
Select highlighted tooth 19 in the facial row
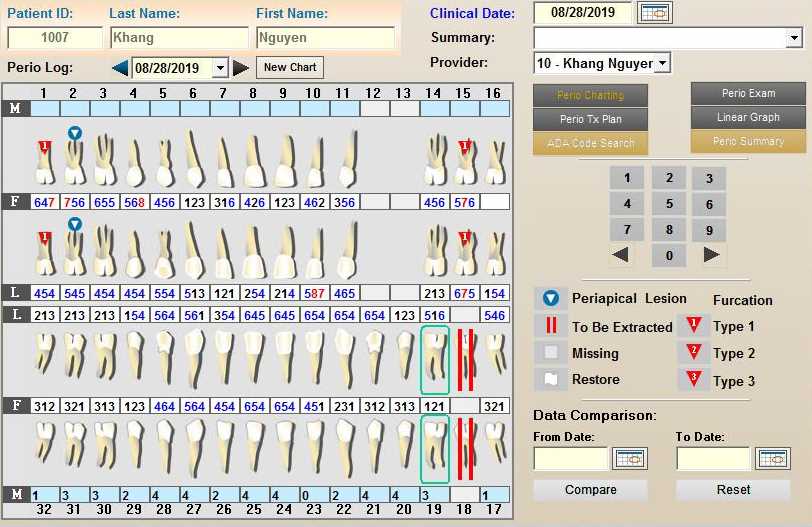click(434, 449)
